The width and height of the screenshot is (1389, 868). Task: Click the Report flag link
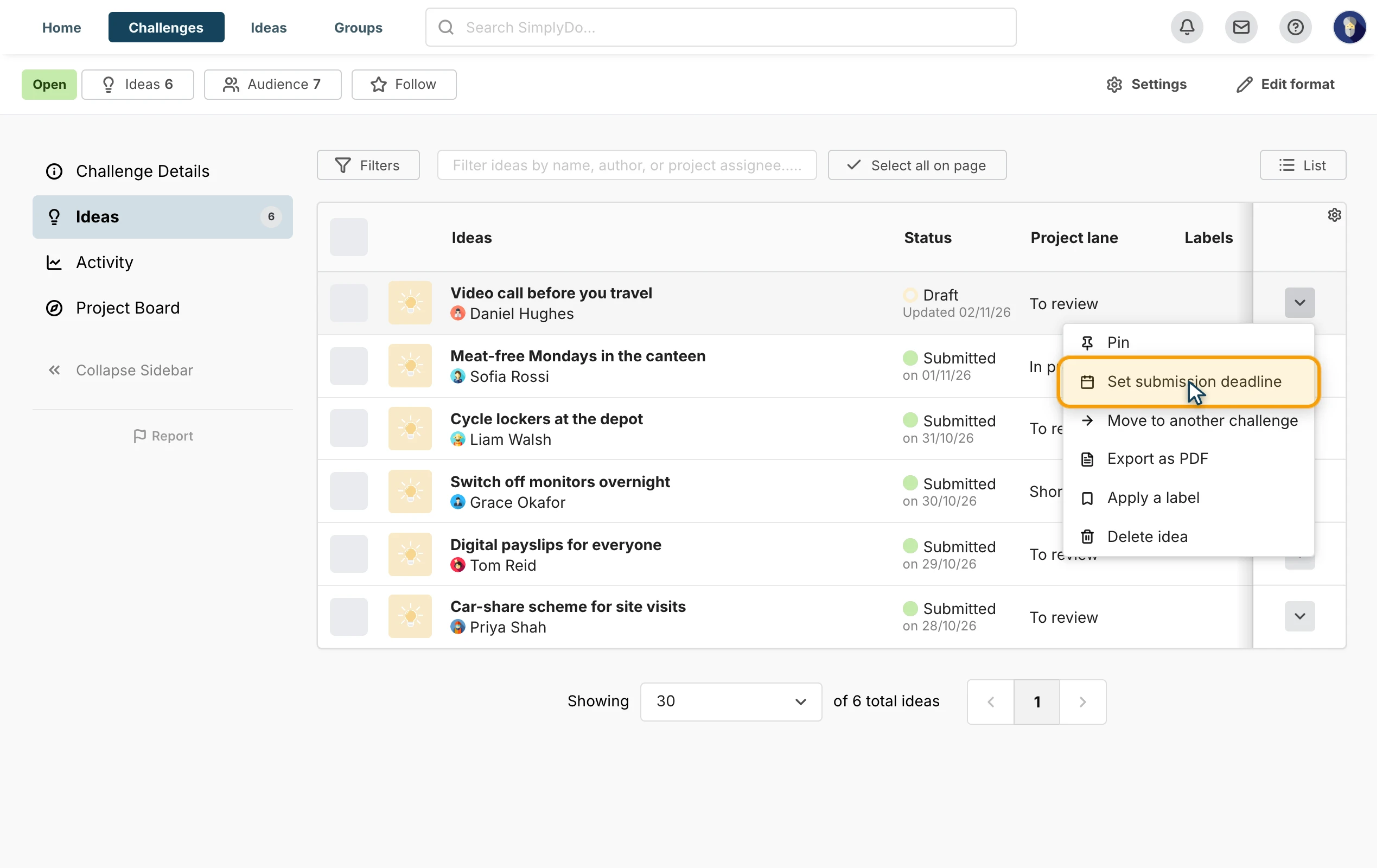pyautogui.click(x=163, y=436)
